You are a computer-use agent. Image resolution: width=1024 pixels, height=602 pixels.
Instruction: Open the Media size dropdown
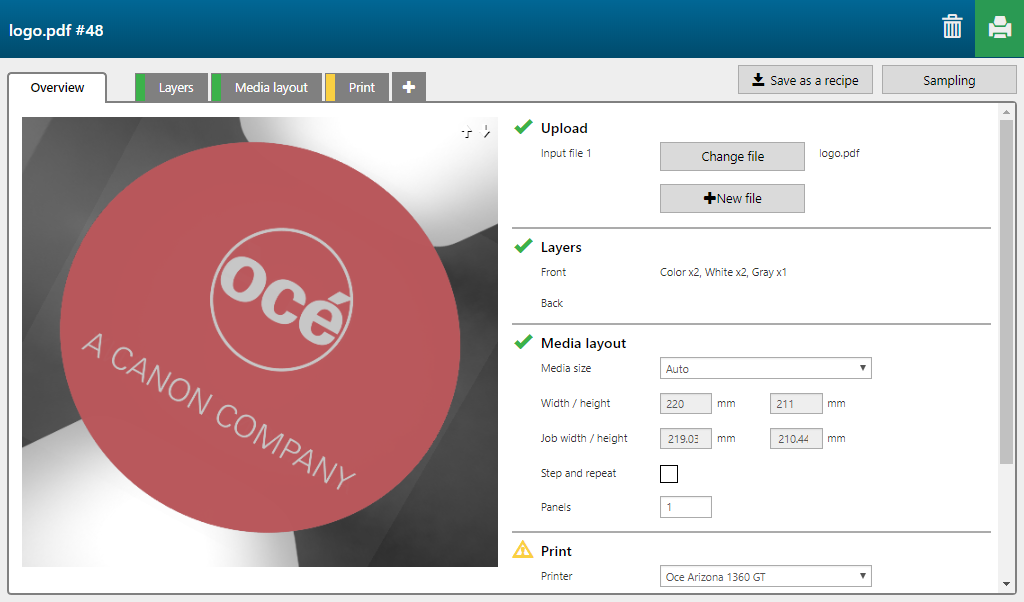[765, 368]
